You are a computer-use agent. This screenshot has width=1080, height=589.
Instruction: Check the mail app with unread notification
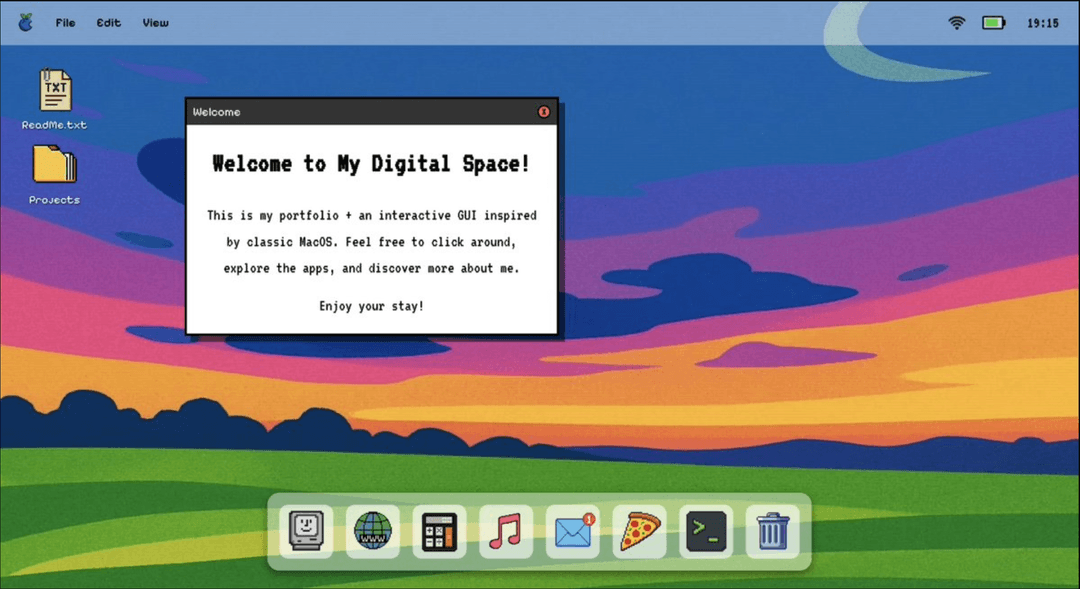pos(571,531)
